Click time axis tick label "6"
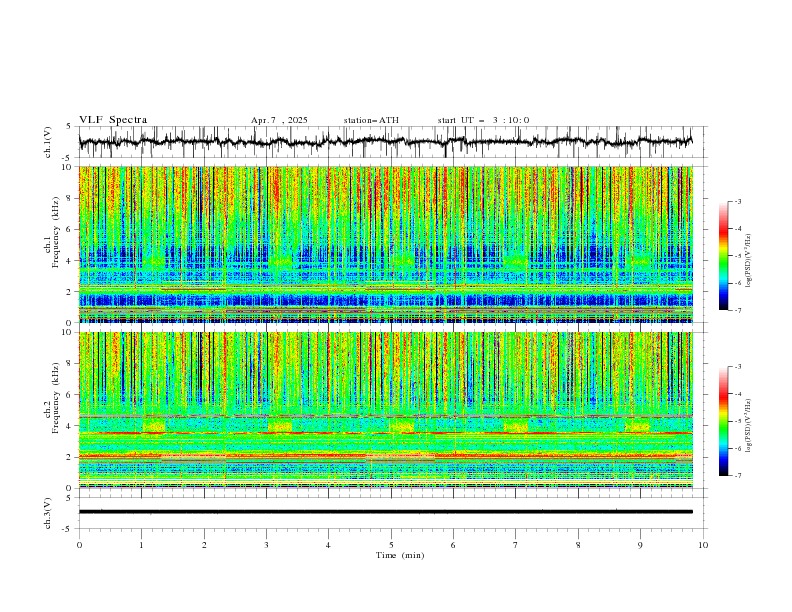Screen dimensions: 792x612 click(x=453, y=545)
